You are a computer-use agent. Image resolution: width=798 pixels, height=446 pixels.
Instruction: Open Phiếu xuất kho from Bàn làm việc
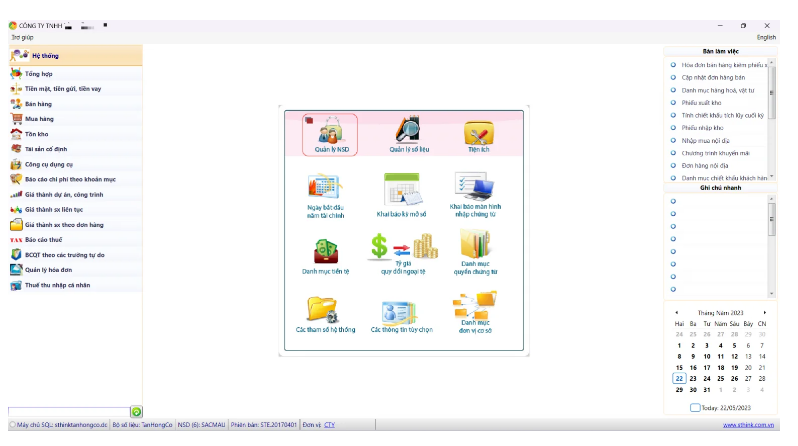tap(701, 103)
